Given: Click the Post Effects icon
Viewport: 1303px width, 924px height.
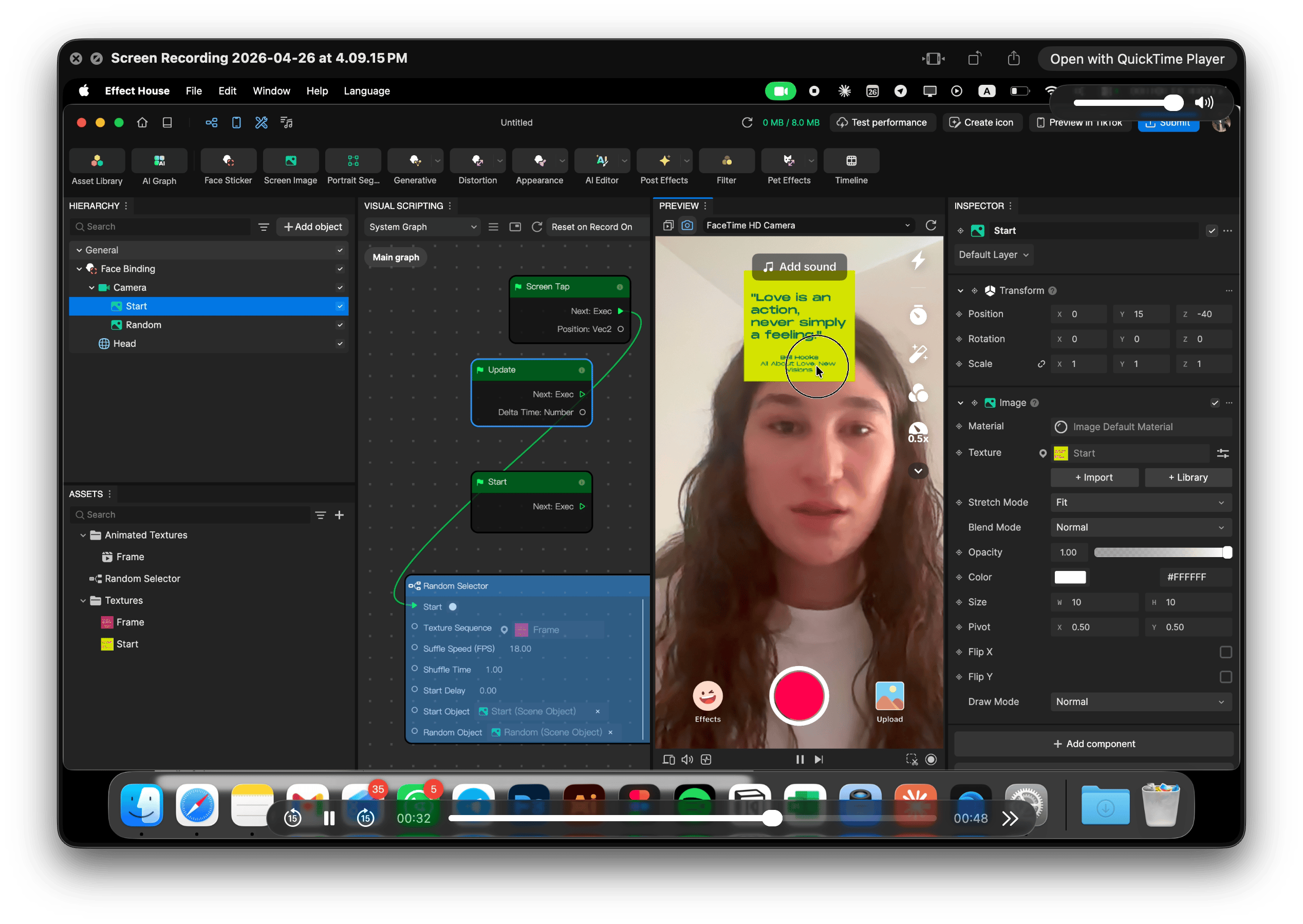Looking at the screenshot, I should pos(664,161).
